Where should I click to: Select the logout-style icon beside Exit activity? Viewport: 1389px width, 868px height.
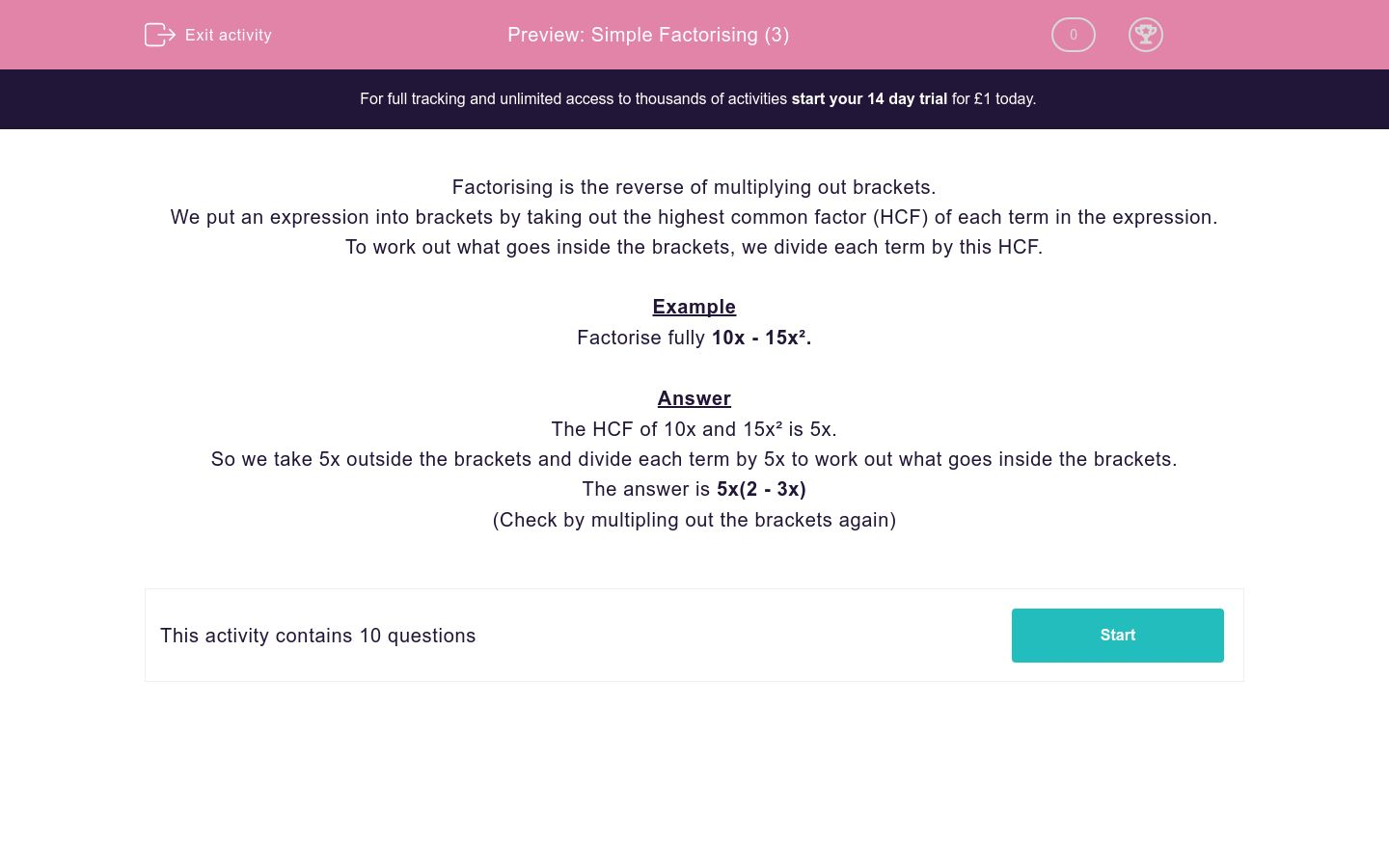pyautogui.click(x=160, y=35)
